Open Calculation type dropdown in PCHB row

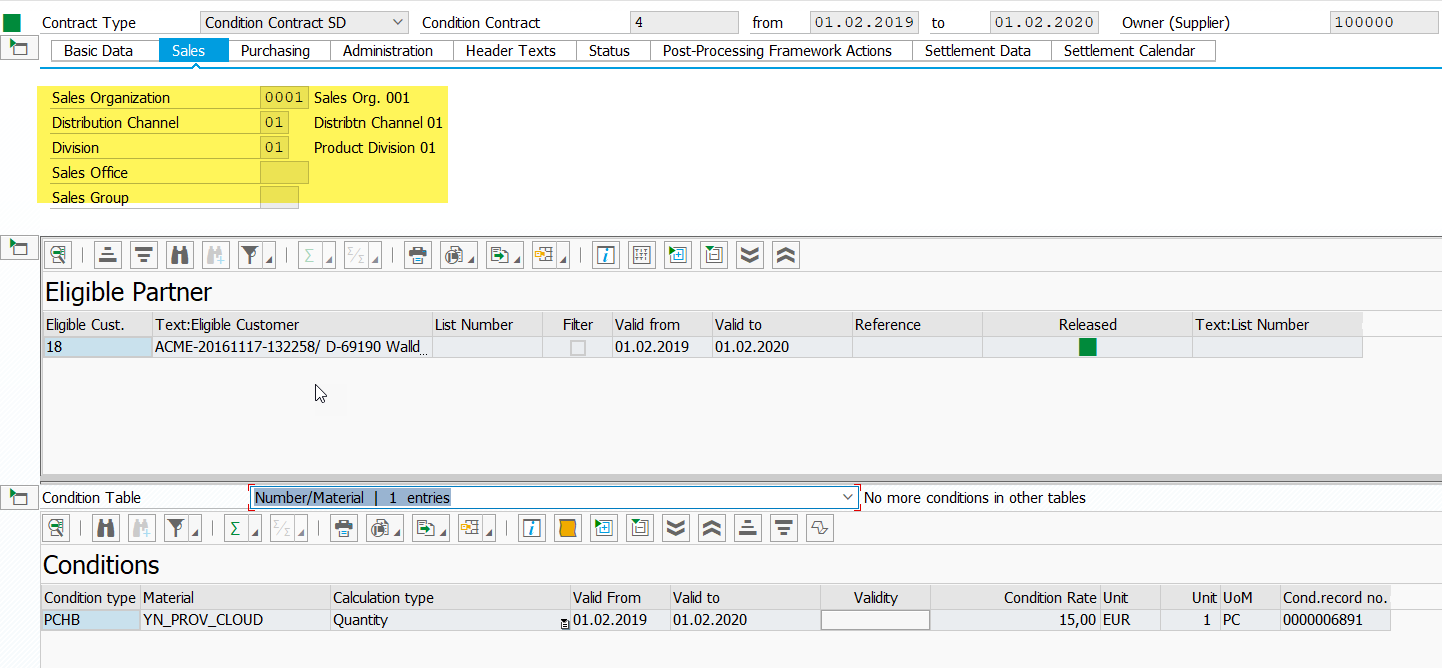pos(564,623)
